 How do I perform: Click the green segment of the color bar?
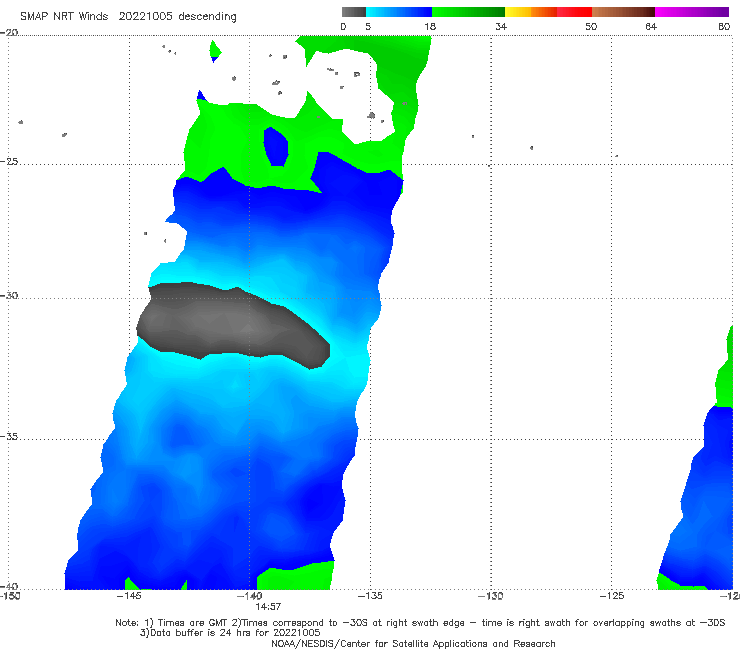(x=468, y=12)
